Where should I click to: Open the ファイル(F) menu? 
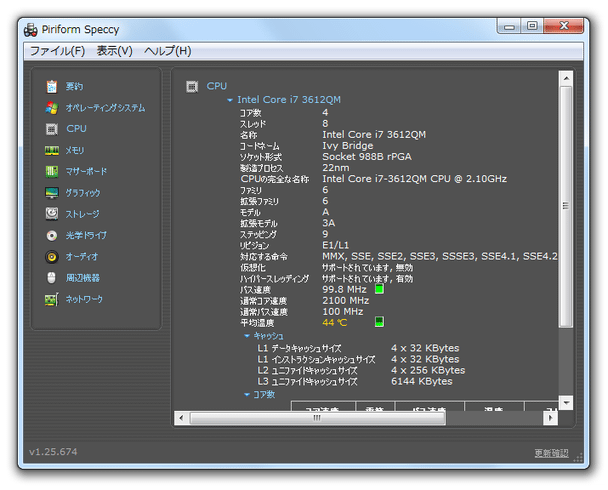(57, 51)
